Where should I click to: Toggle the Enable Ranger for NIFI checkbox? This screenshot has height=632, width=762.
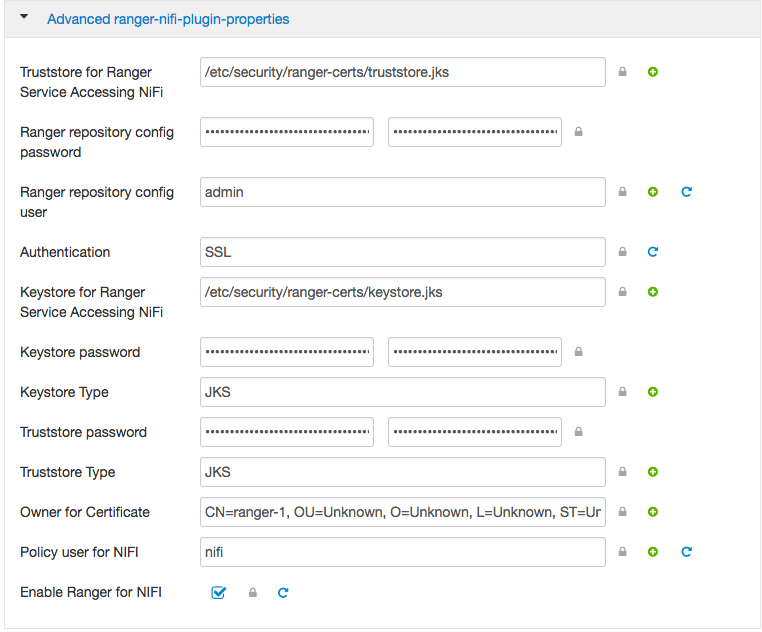point(219,593)
